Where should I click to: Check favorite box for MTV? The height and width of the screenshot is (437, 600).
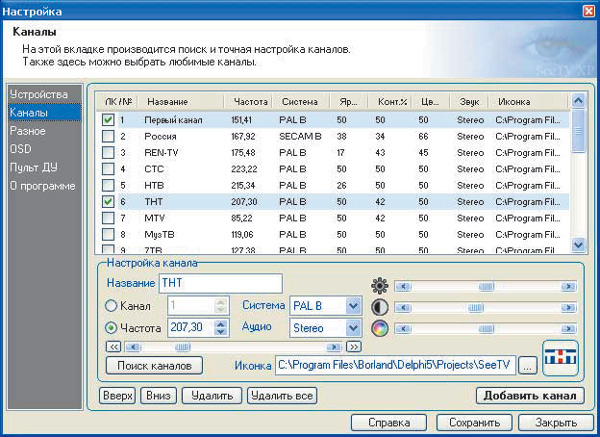(108, 218)
